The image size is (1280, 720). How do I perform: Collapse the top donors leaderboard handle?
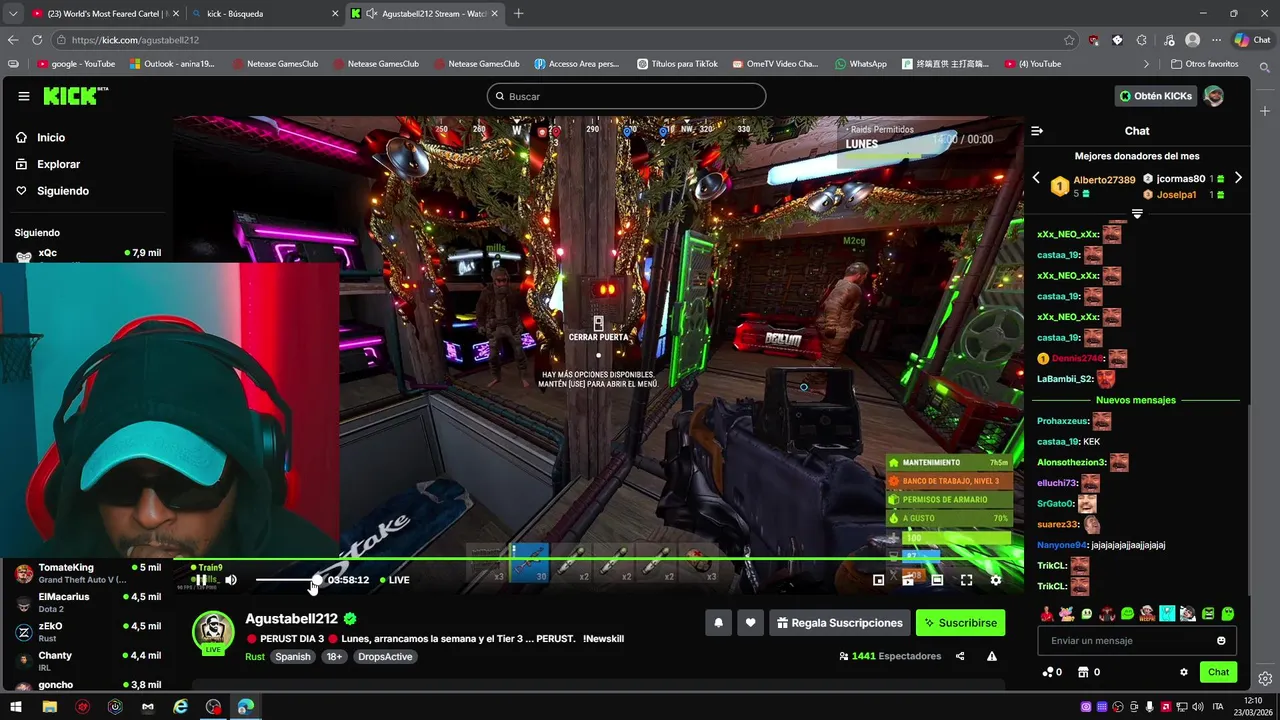pyautogui.click(x=1137, y=214)
